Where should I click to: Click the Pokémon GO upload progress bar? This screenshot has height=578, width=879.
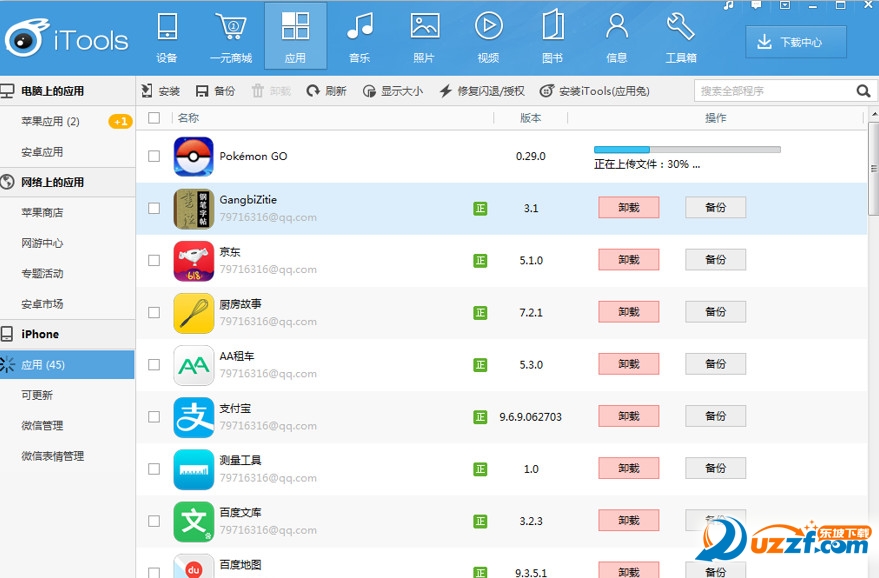point(687,150)
